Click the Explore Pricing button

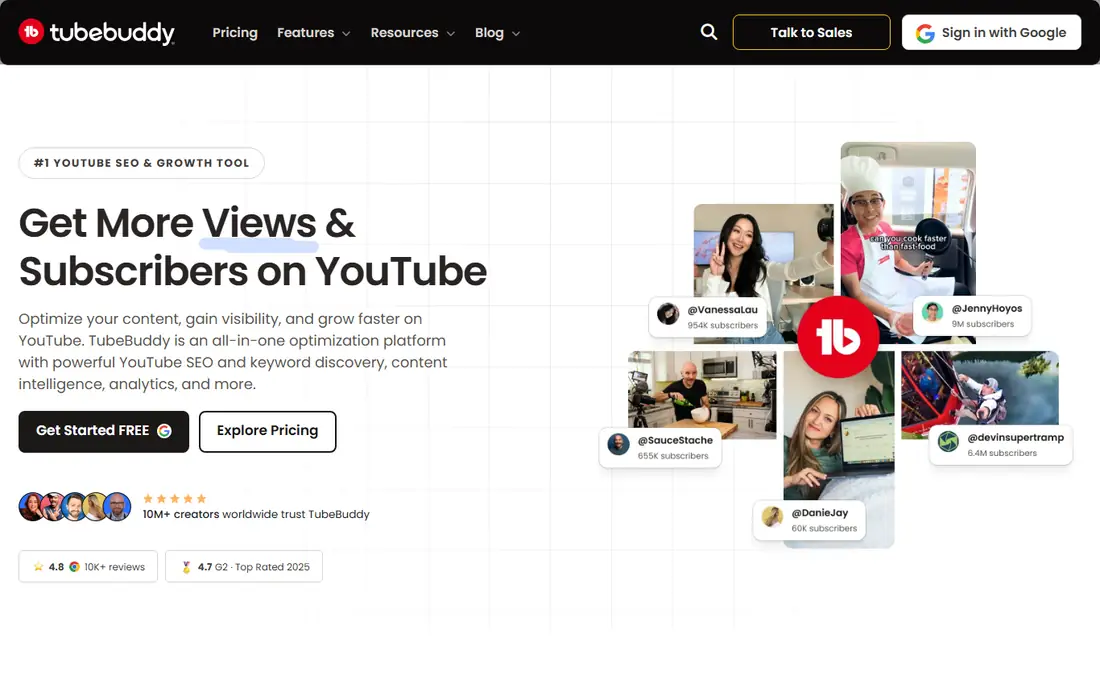267,431
